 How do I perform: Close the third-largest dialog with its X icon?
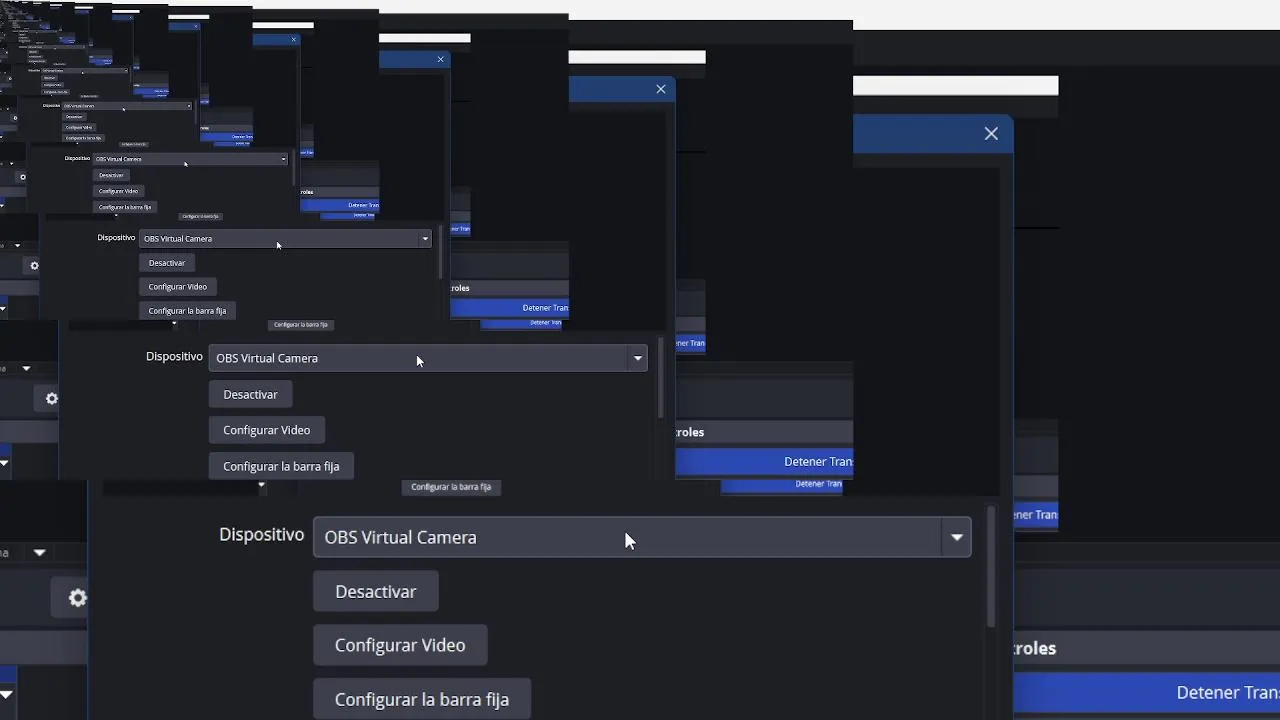(440, 59)
